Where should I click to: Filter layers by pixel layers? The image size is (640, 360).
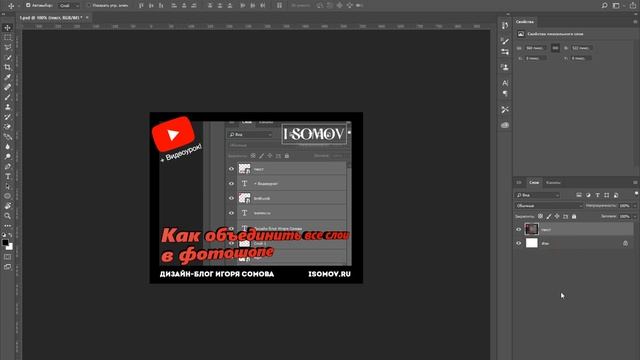click(x=579, y=195)
